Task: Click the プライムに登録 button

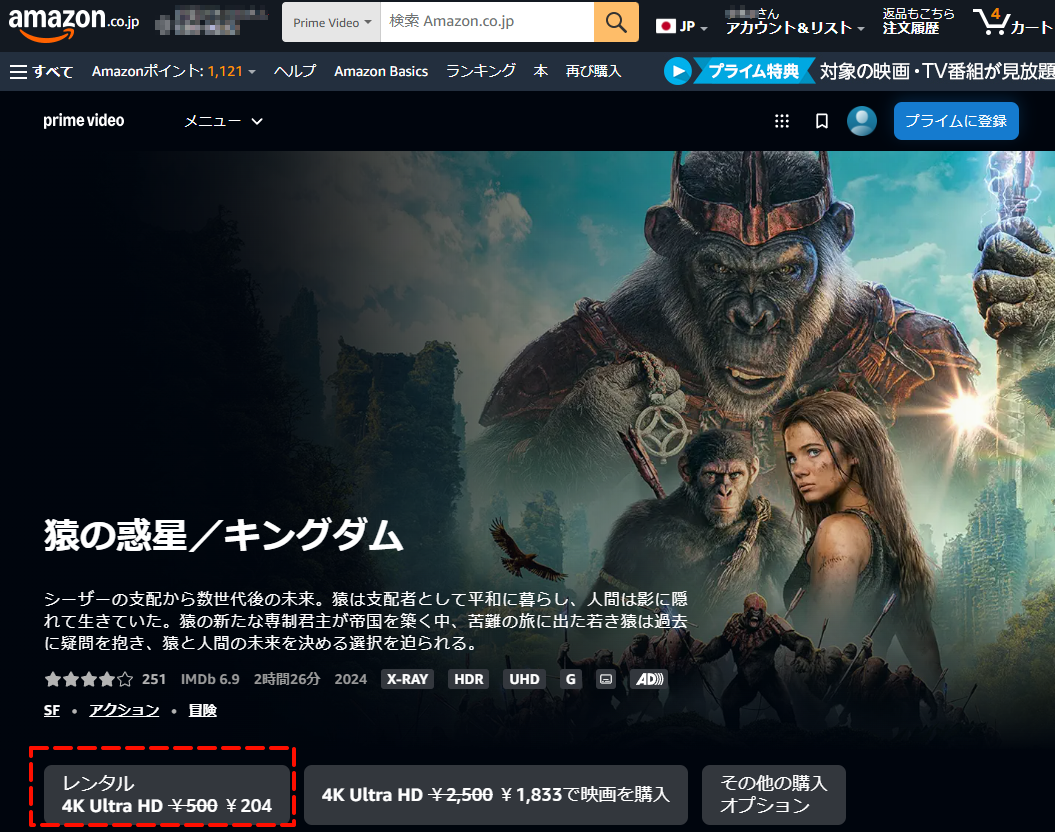Action: [956, 120]
